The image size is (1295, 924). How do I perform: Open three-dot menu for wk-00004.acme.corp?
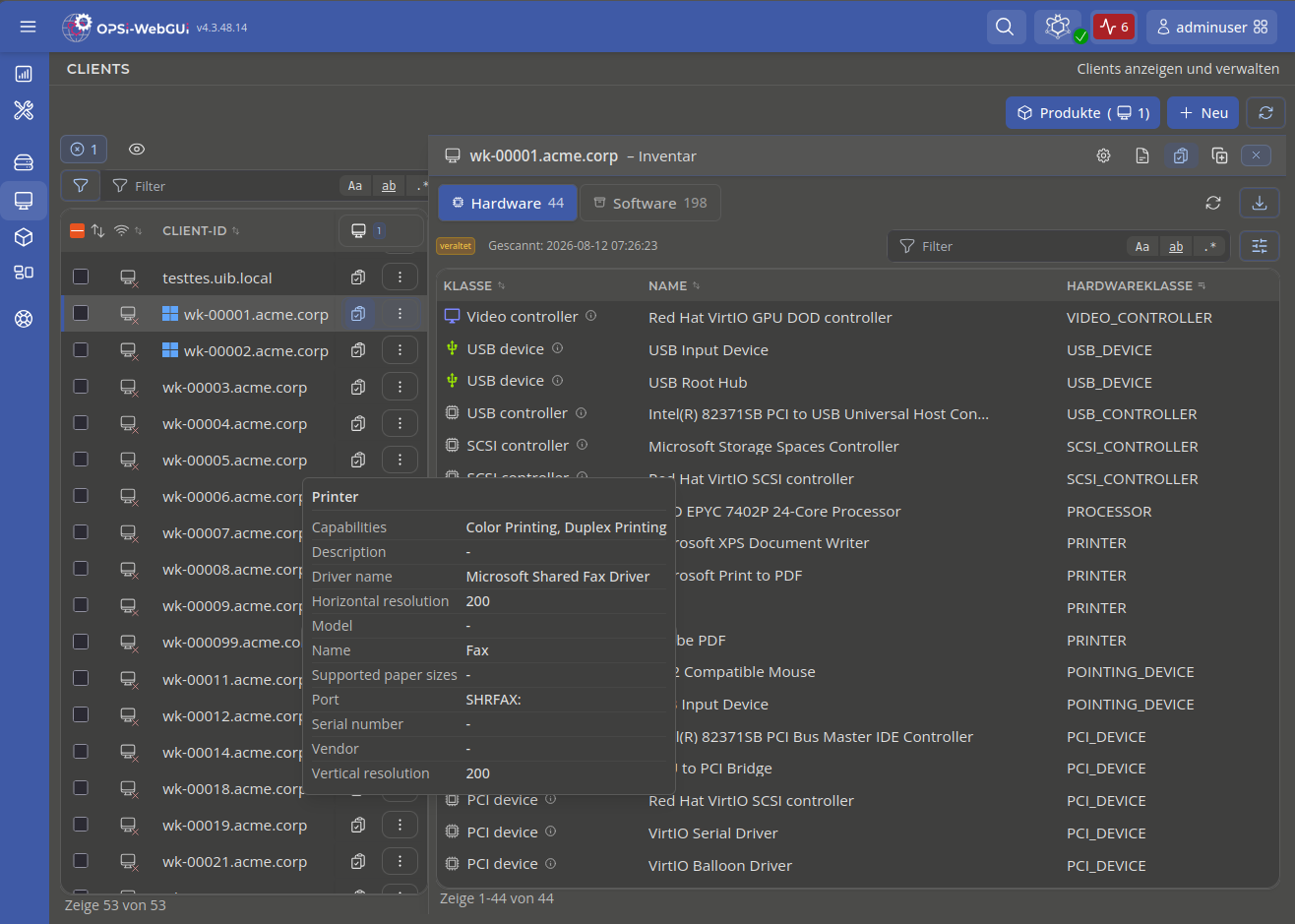point(400,423)
